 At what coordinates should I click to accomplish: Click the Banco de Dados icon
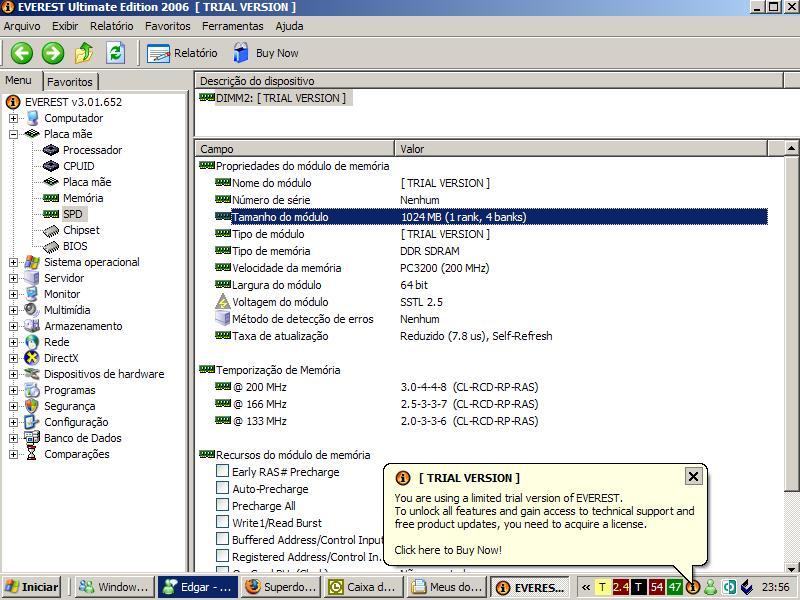32,438
